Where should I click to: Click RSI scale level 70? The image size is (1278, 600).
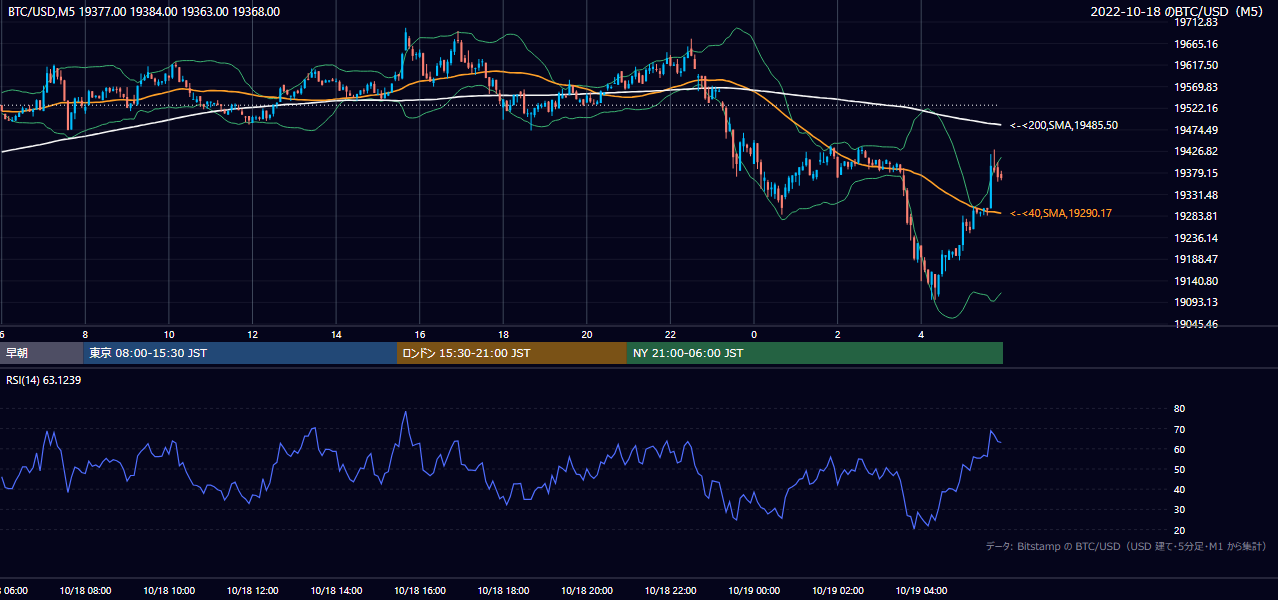coord(1179,429)
